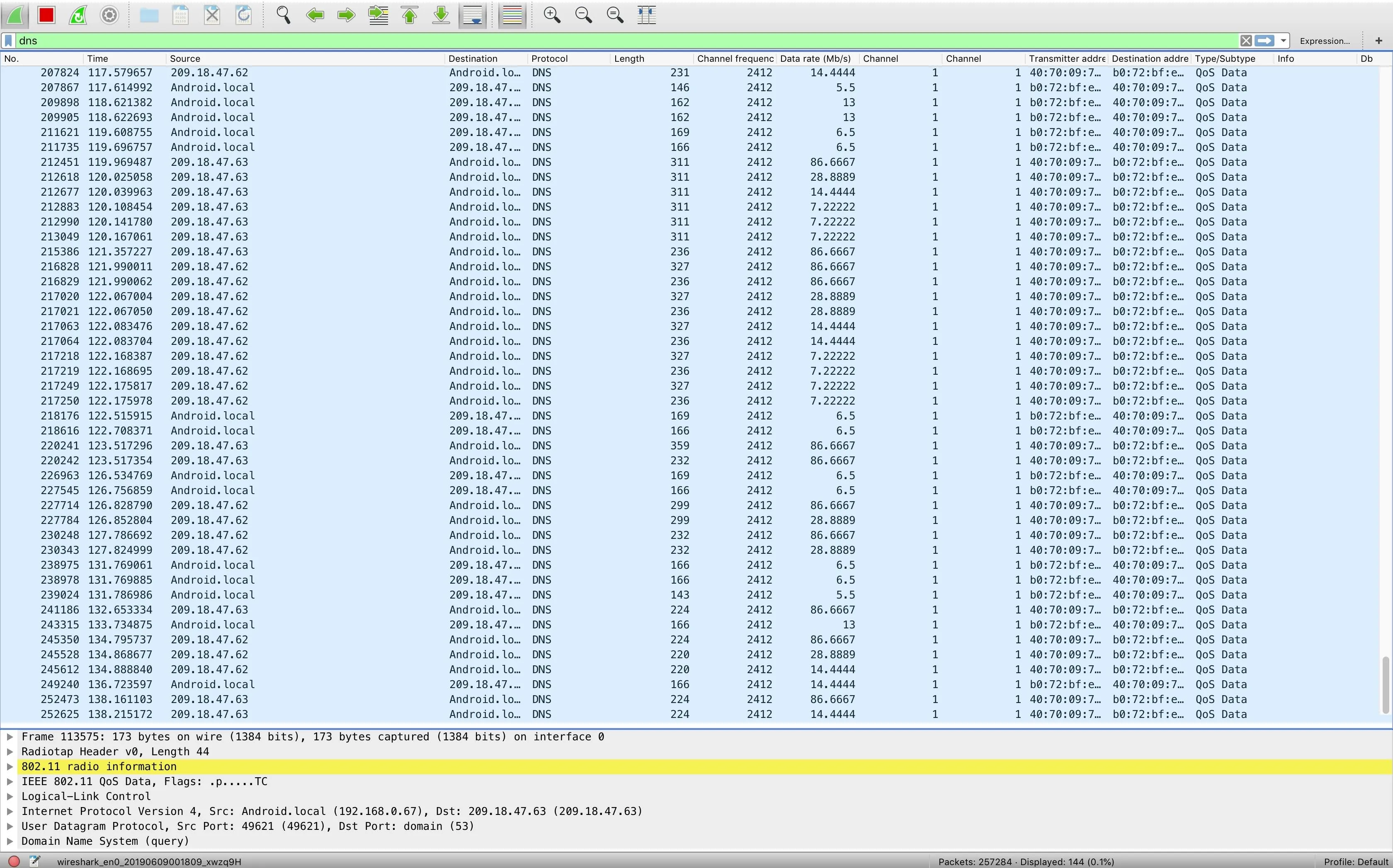Click the packet list vertical scrollbar thumb
The width and height of the screenshot is (1393, 868).
[1386, 685]
